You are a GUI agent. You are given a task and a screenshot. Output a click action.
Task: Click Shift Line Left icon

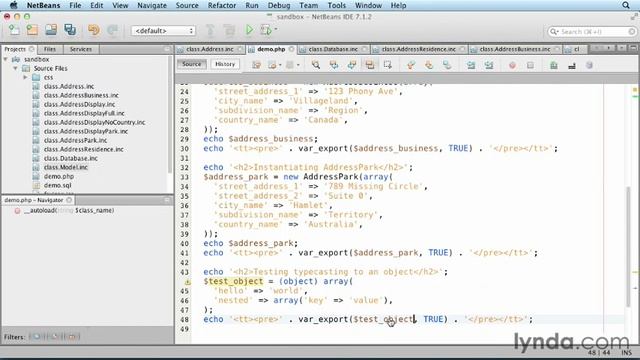click(x=471, y=65)
